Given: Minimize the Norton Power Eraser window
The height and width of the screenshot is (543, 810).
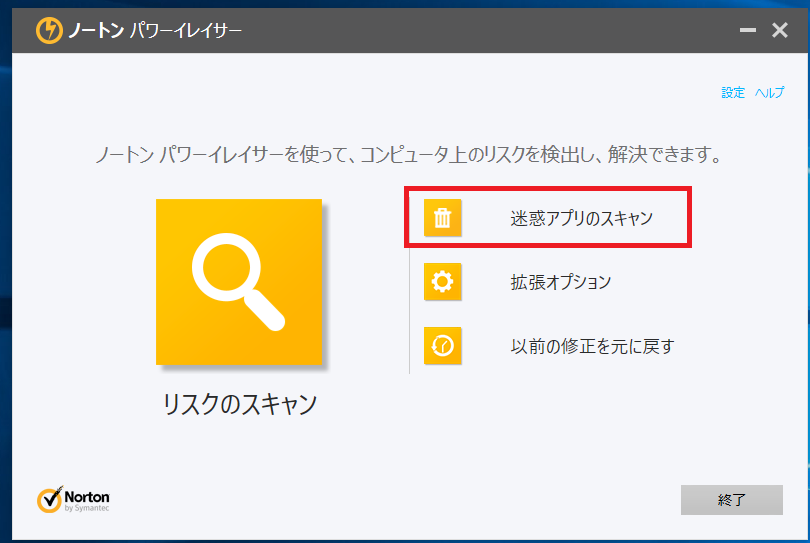Looking at the screenshot, I should coord(747,30).
